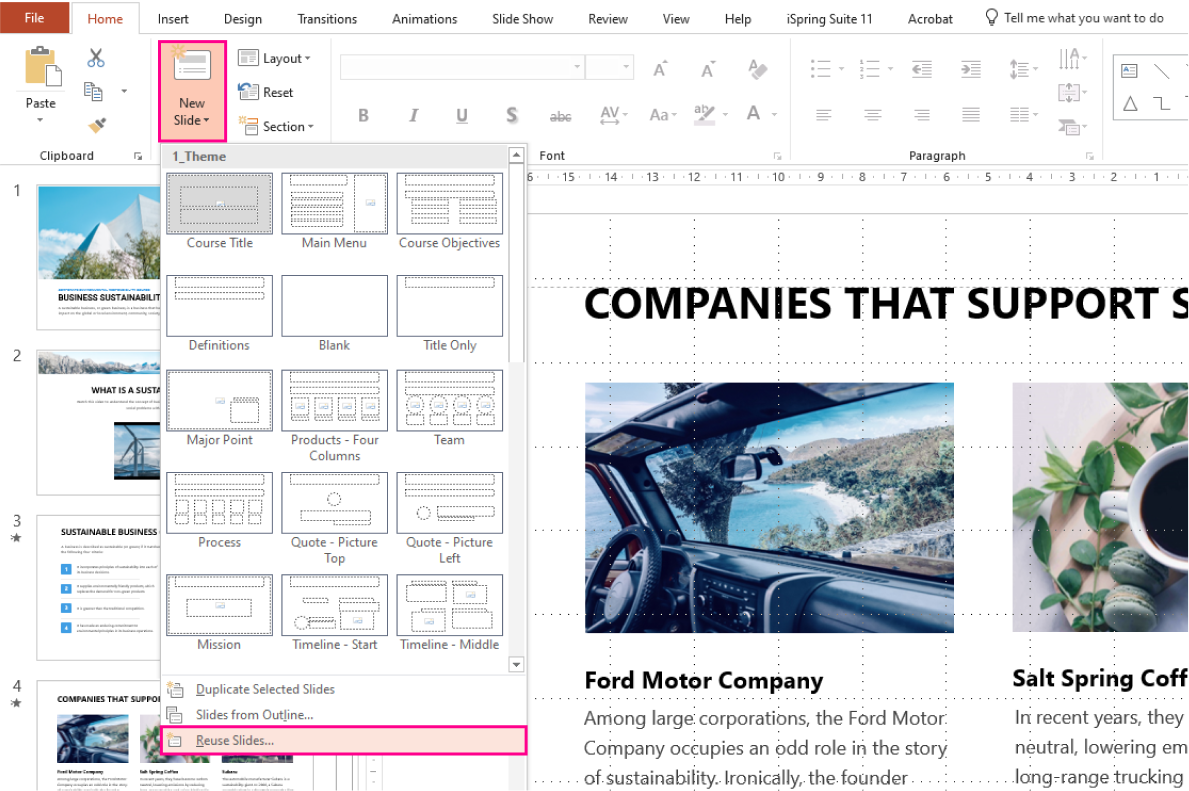Open Bullets list dropdown arrow

point(842,69)
